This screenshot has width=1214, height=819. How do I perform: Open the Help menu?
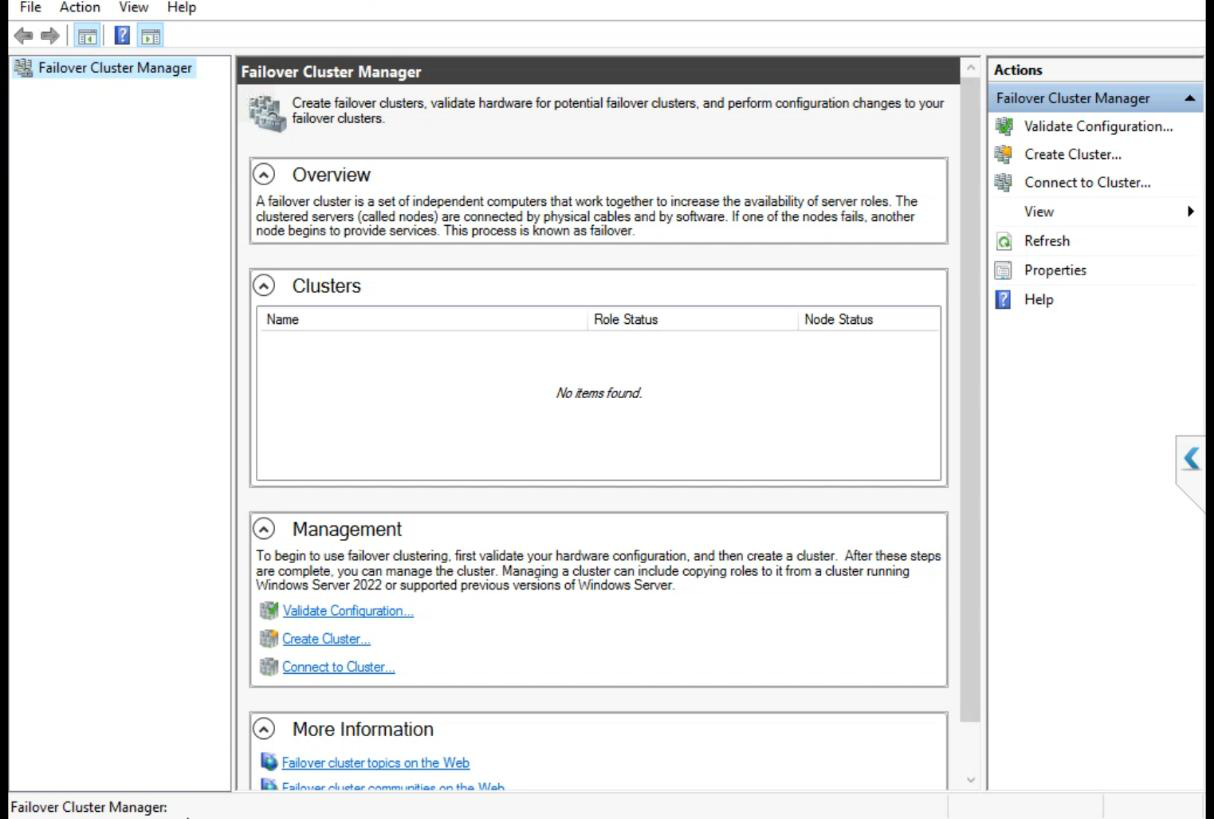(x=181, y=8)
